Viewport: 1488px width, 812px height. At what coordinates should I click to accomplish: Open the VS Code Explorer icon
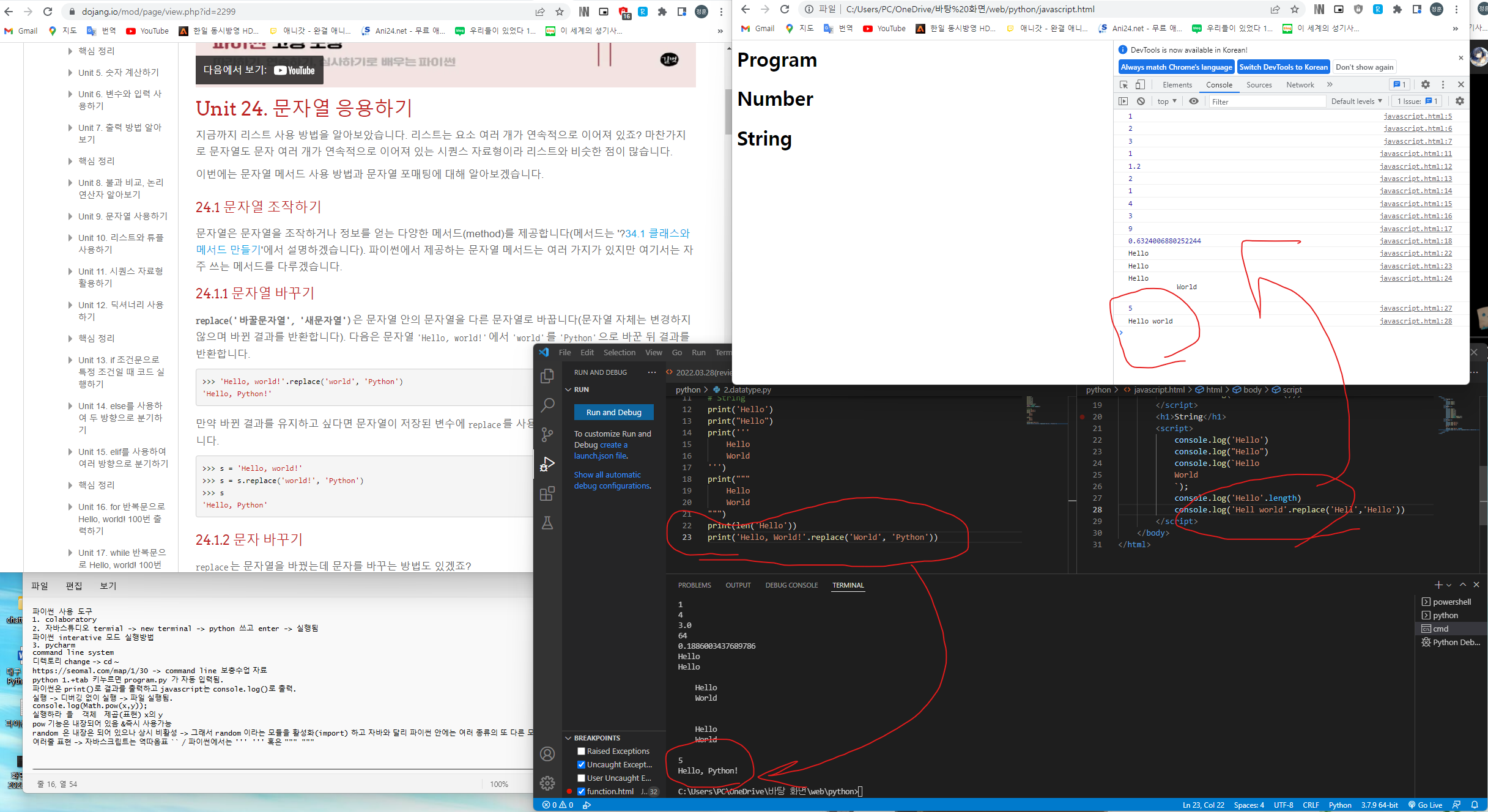pyautogui.click(x=547, y=375)
